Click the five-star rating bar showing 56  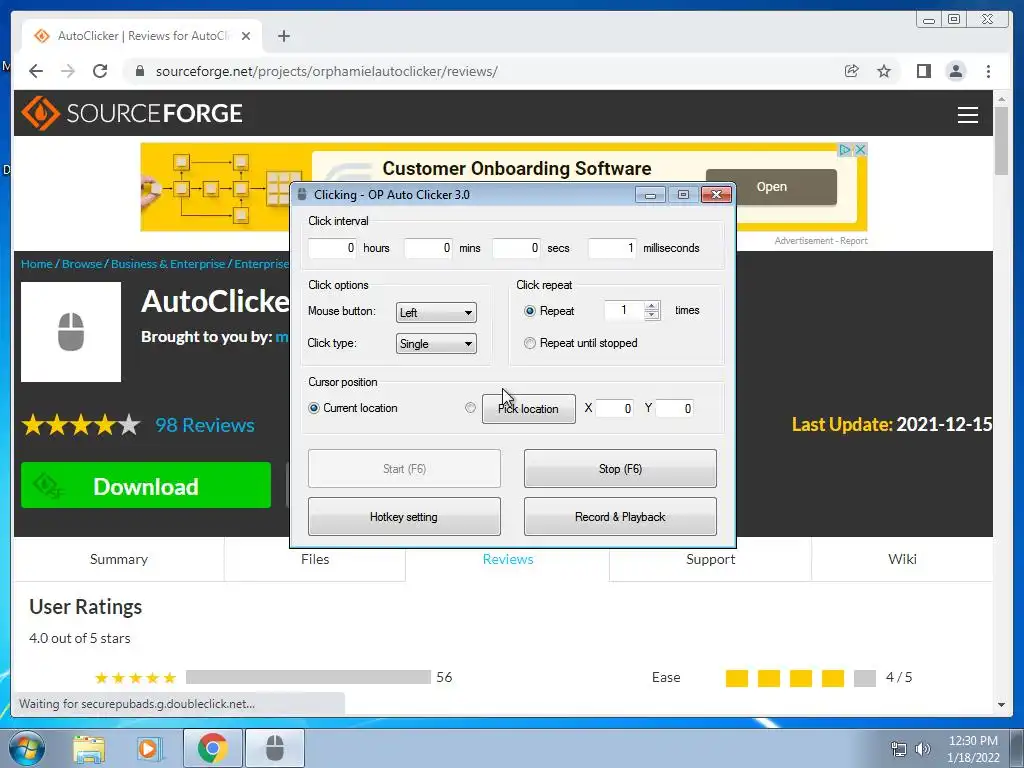(x=308, y=677)
